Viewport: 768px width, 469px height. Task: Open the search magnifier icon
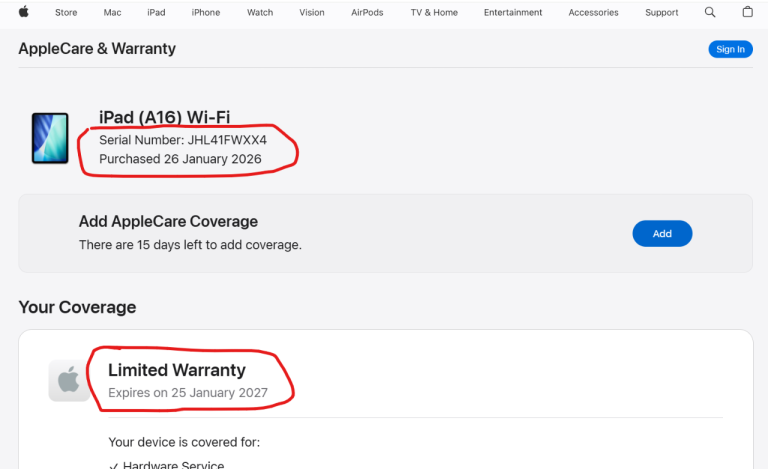[x=710, y=12]
